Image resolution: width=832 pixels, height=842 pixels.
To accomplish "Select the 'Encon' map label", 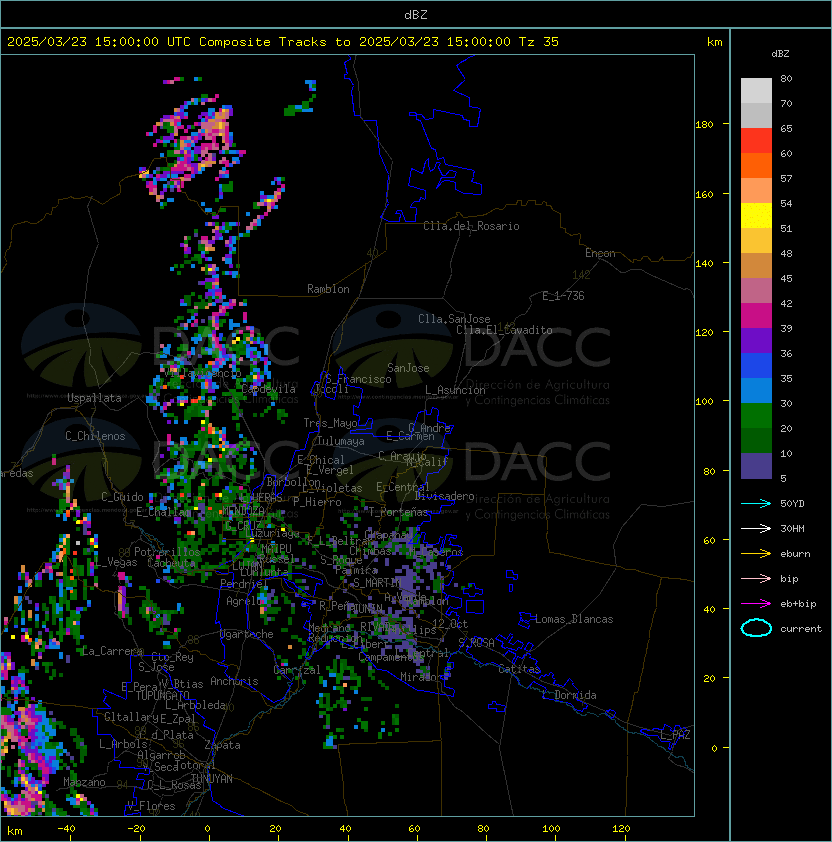I will pyautogui.click(x=600, y=253).
